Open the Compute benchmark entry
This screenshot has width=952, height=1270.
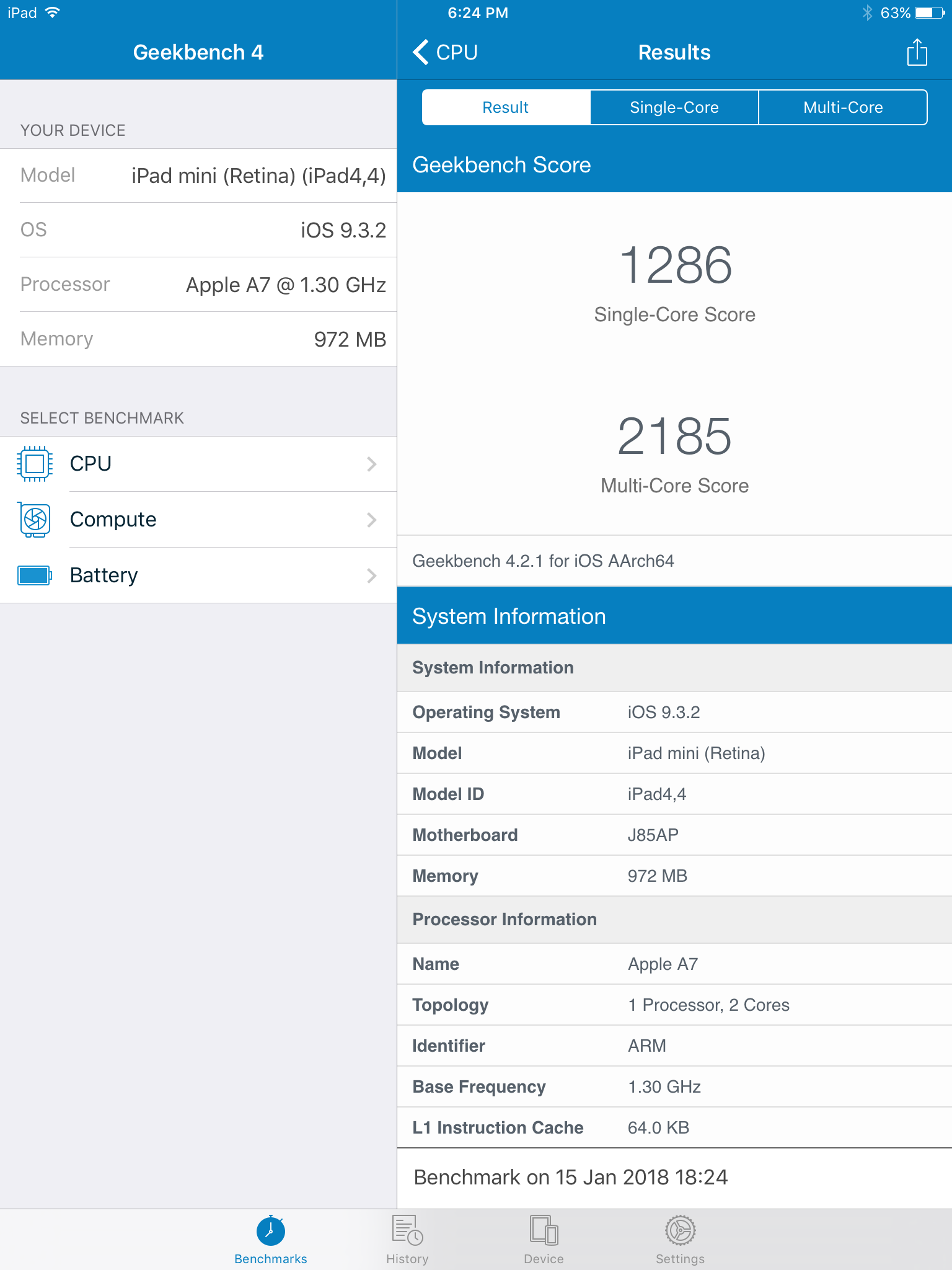(x=198, y=520)
